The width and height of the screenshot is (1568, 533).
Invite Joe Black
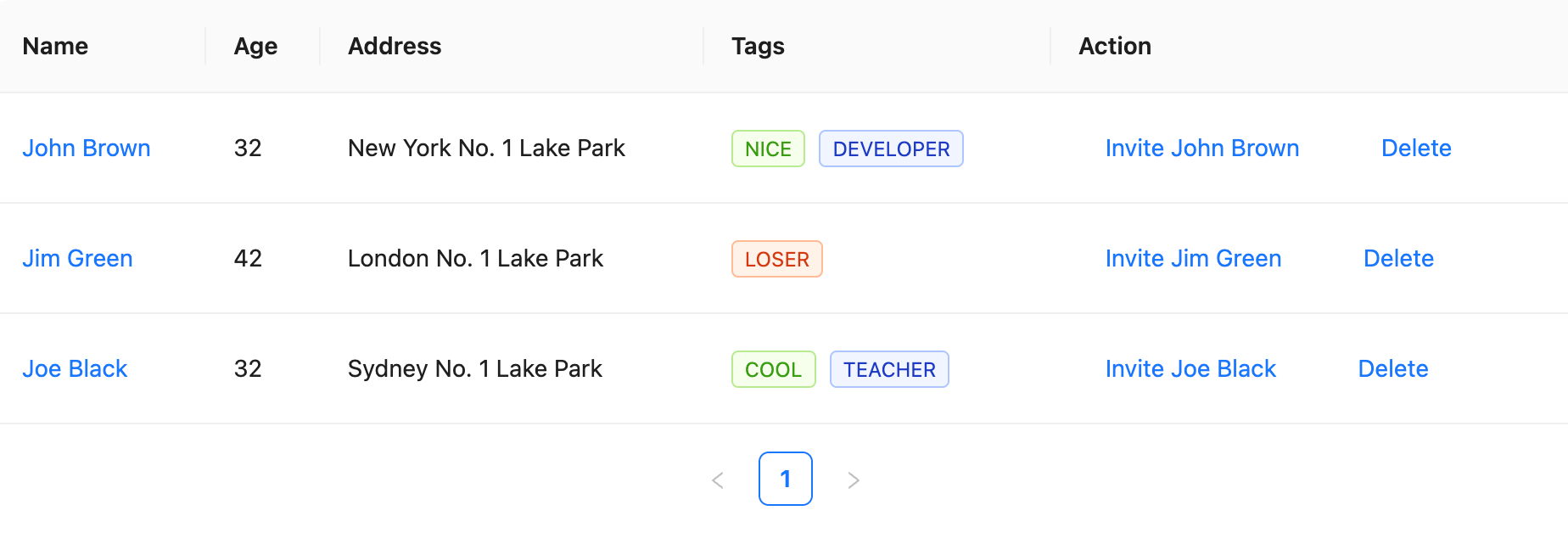pyautogui.click(x=1190, y=368)
